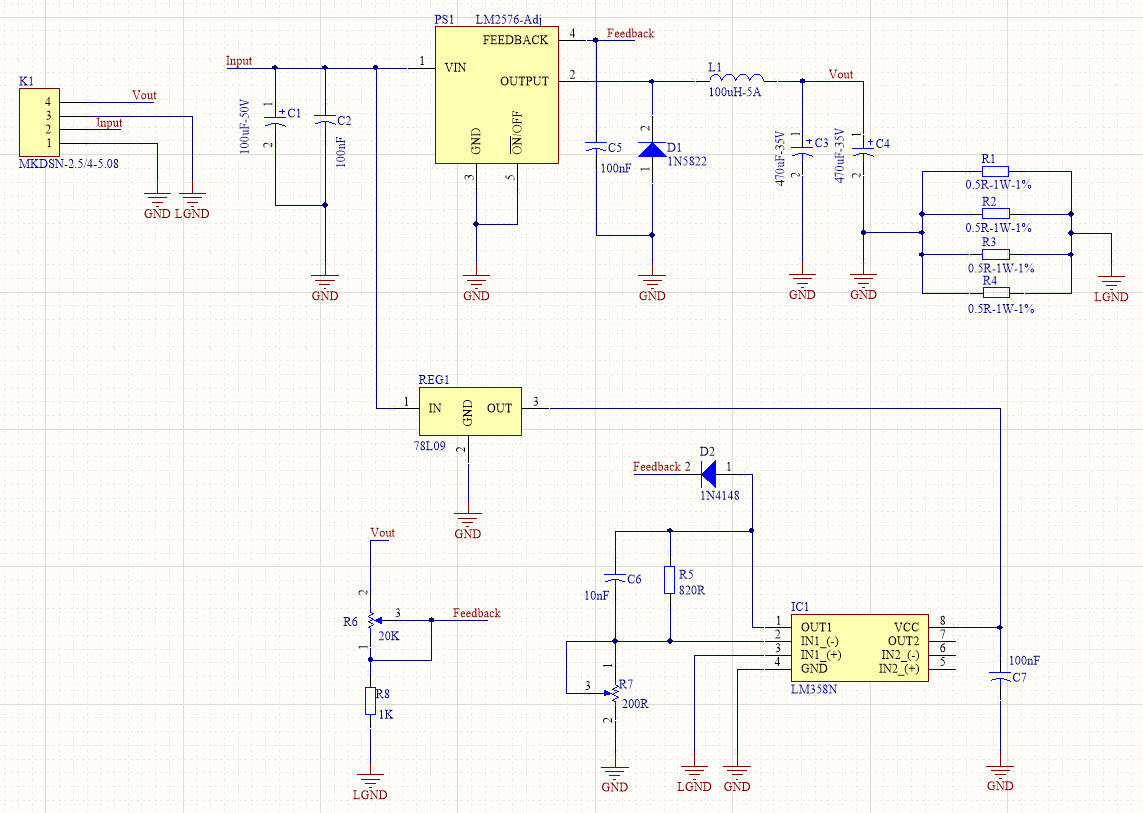Image resolution: width=1143 pixels, height=813 pixels.
Task: Click the Input net label left of C1
Action: (238, 61)
